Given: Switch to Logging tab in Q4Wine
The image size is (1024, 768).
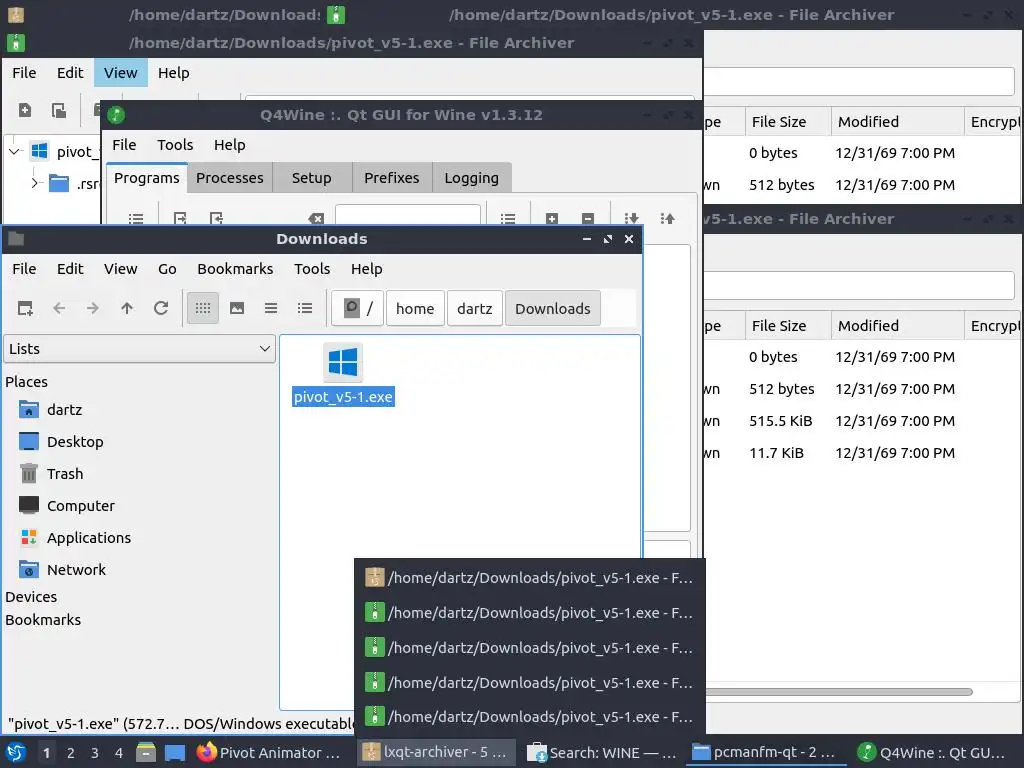Looking at the screenshot, I should 472,178.
